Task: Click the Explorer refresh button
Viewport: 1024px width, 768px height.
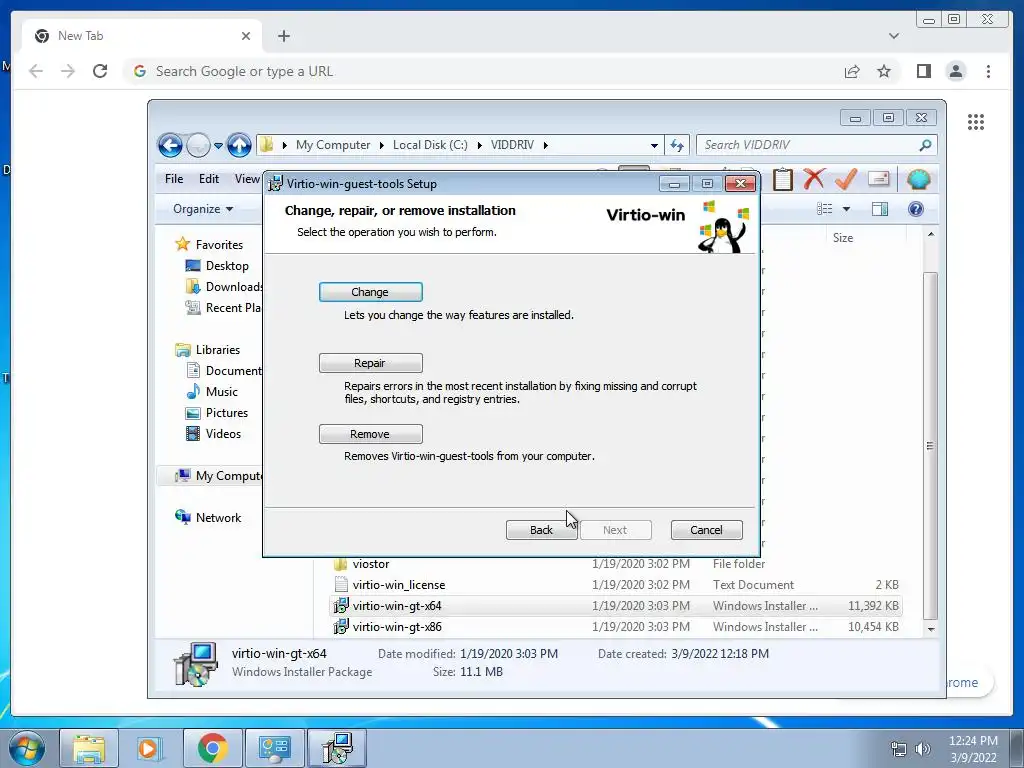Action: click(x=677, y=145)
